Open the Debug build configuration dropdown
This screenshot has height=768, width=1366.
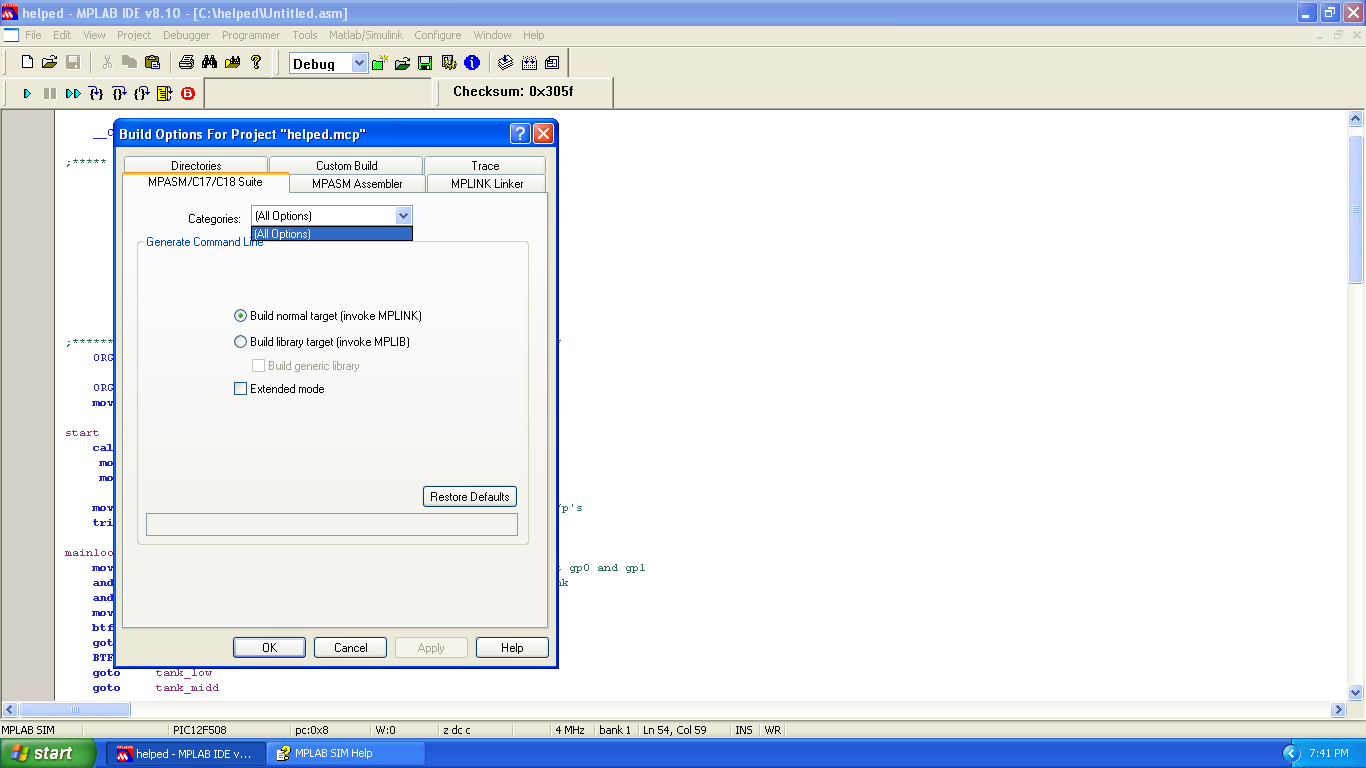click(x=360, y=64)
